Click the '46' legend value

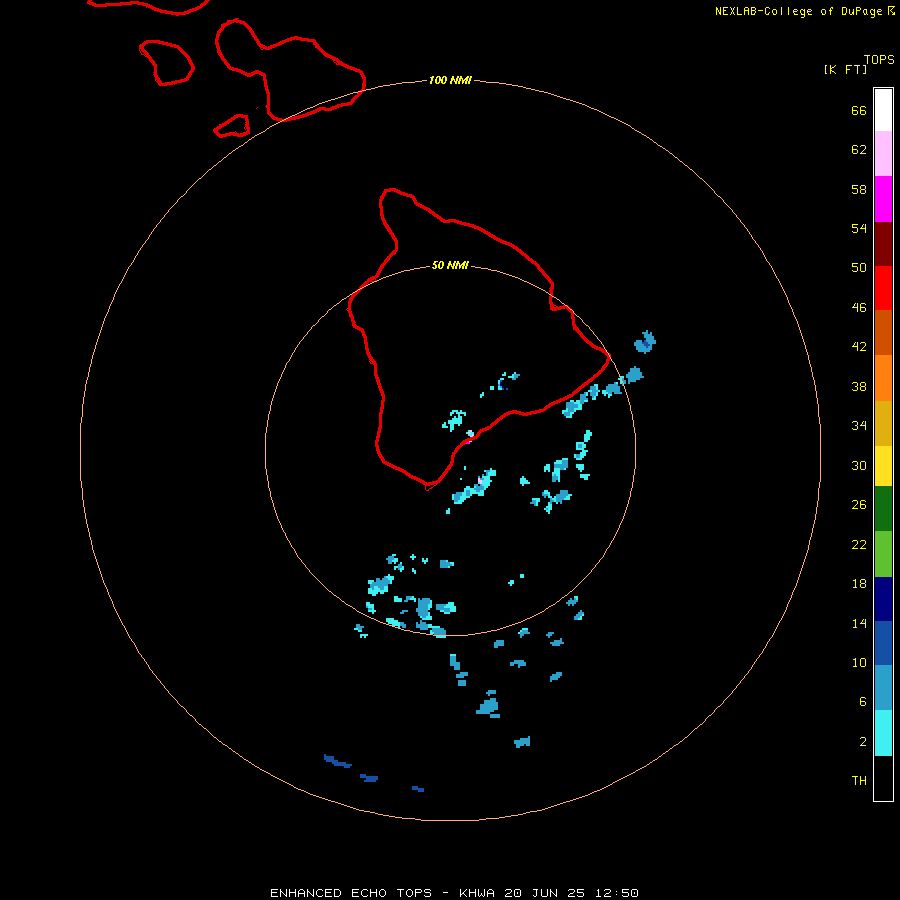click(x=859, y=307)
